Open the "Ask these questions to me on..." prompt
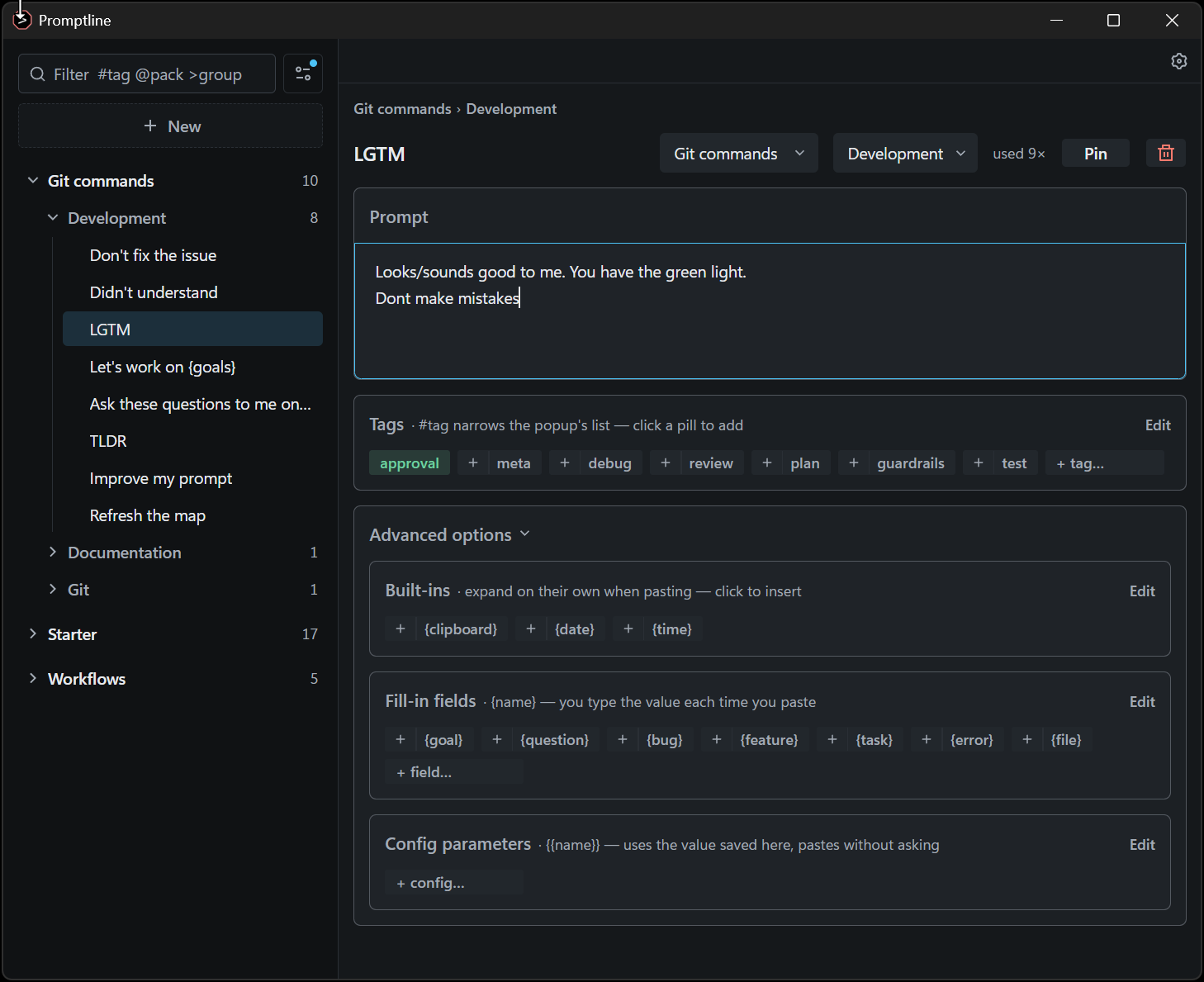 192,404
